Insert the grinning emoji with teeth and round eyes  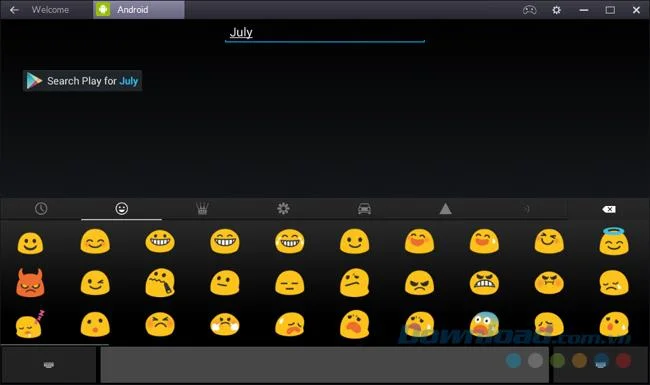tap(160, 242)
